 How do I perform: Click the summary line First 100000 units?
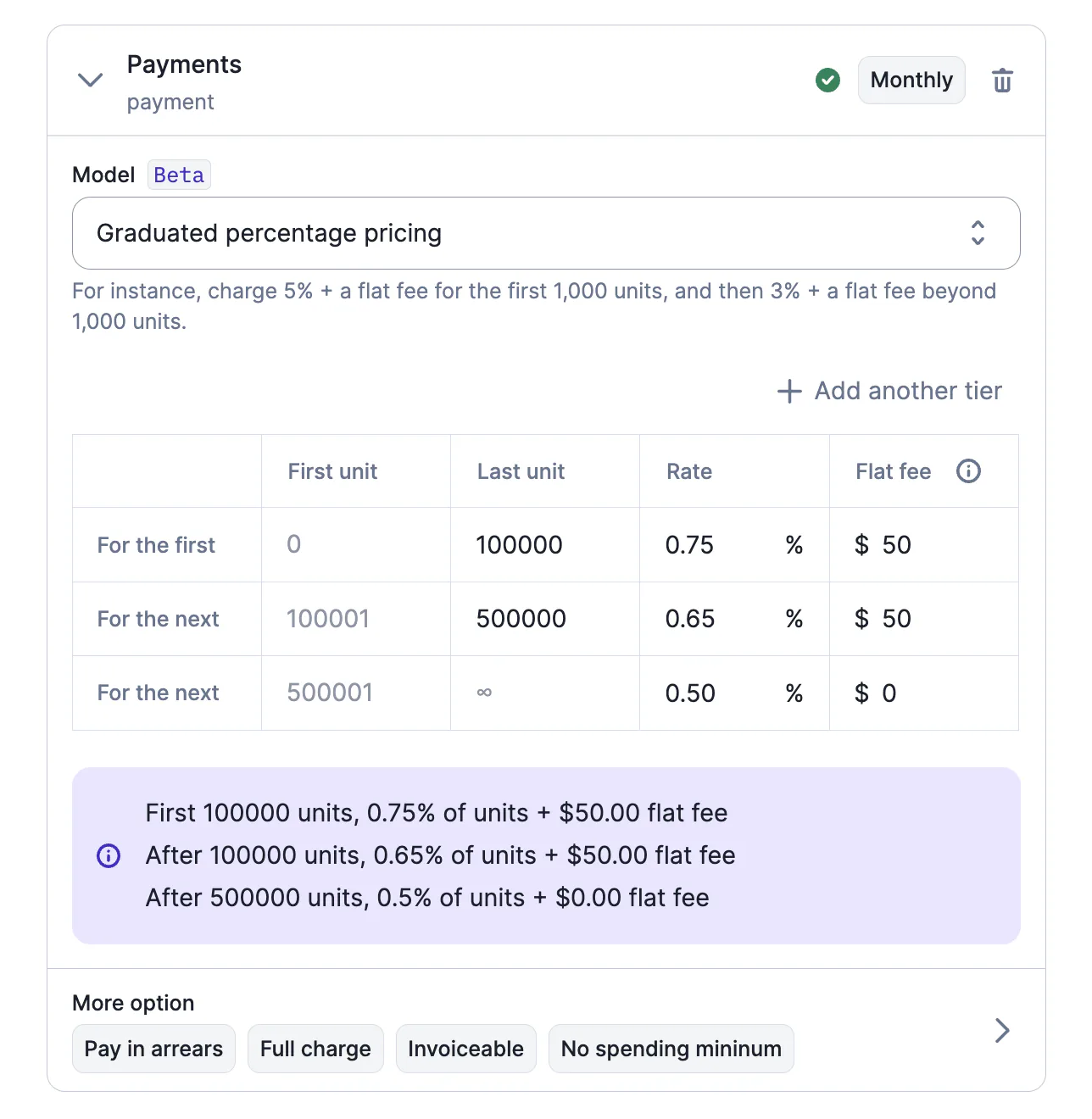tap(437, 813)
